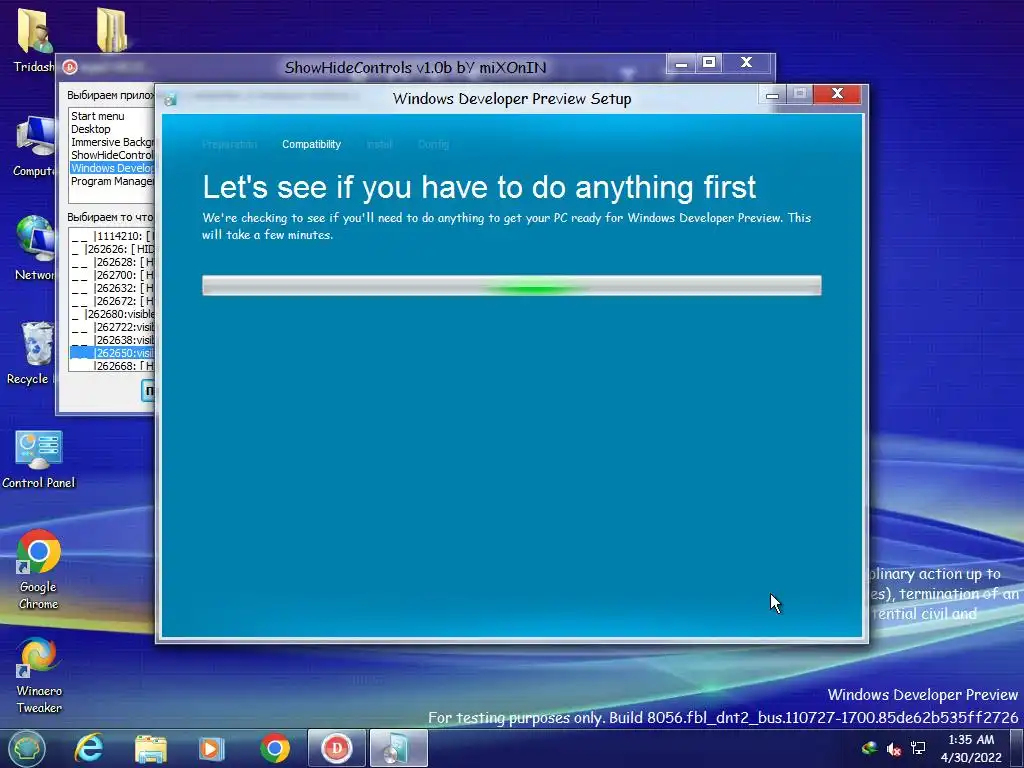Click the compatibility check progress bar
Image resolution: width=1024 pixels, height=768 pixels.
point(511,285)
